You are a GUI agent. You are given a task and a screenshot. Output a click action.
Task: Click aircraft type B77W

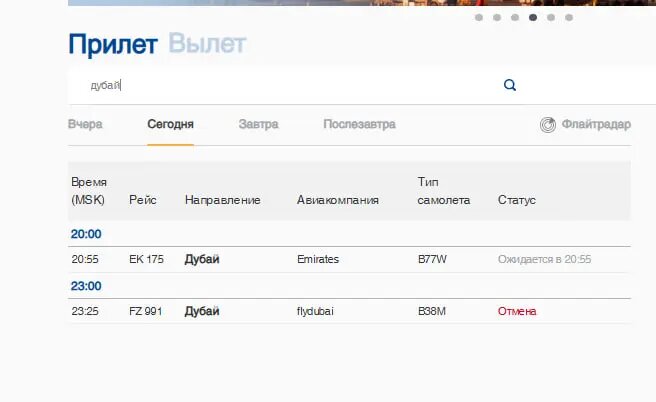tap(433, 259)
